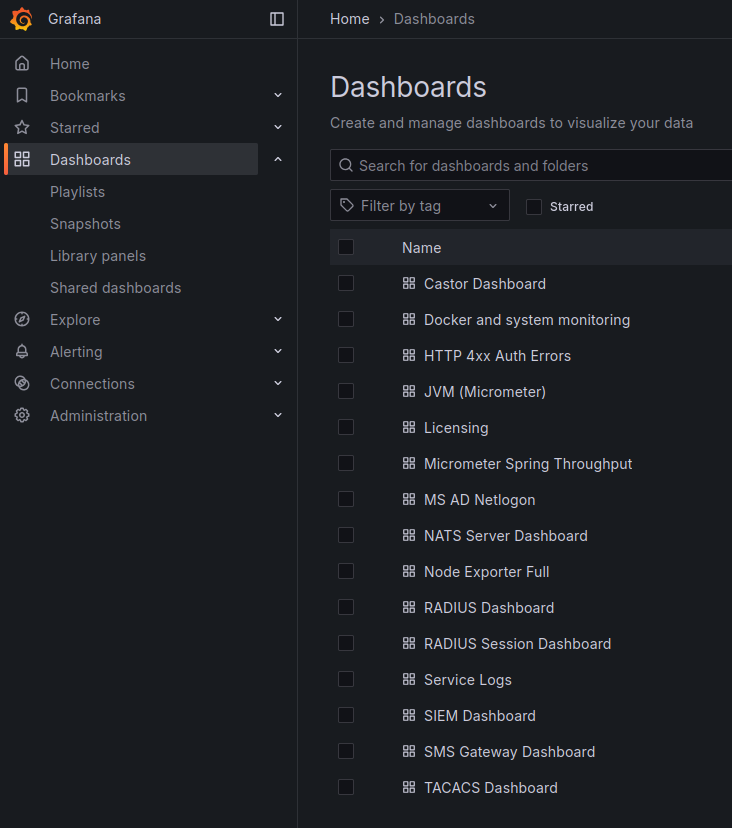Open the SIEM Dashboard link

479,716
